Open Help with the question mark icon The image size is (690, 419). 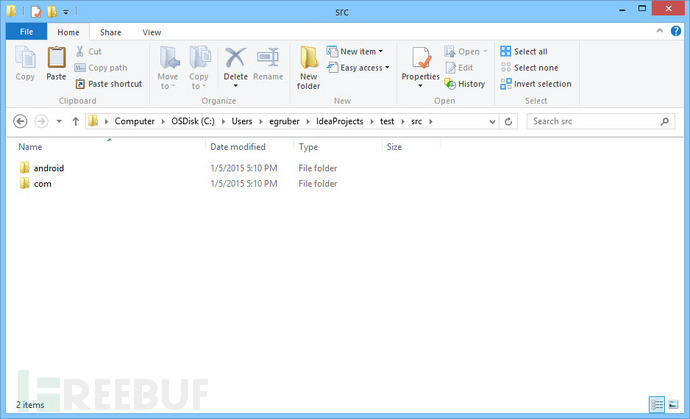click(676, 31)
